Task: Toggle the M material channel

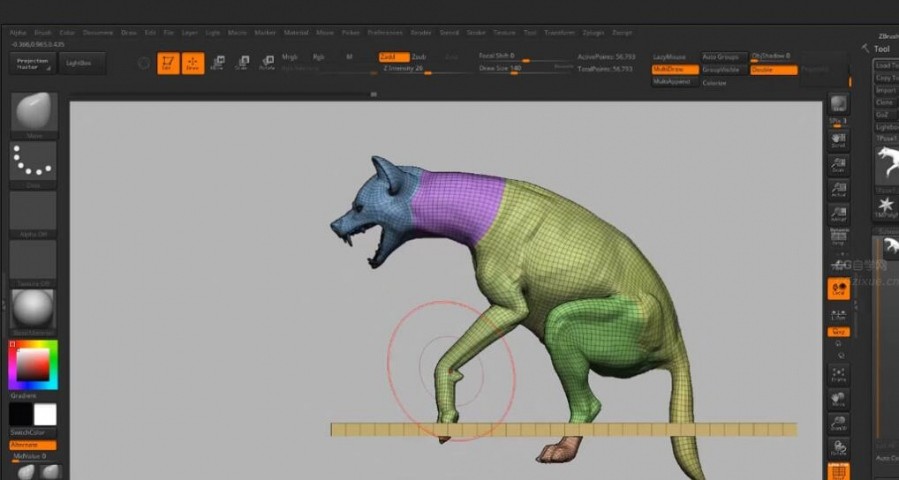Action: coord(350,57)
